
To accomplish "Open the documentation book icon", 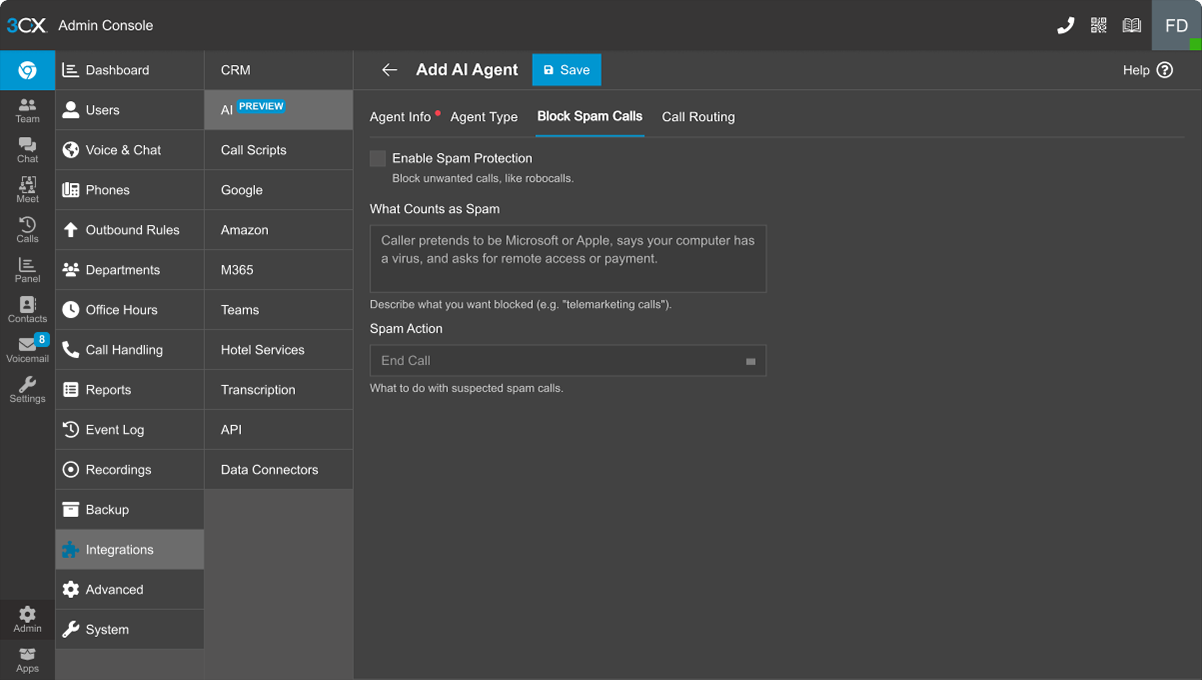I will tap(1131, 26).
